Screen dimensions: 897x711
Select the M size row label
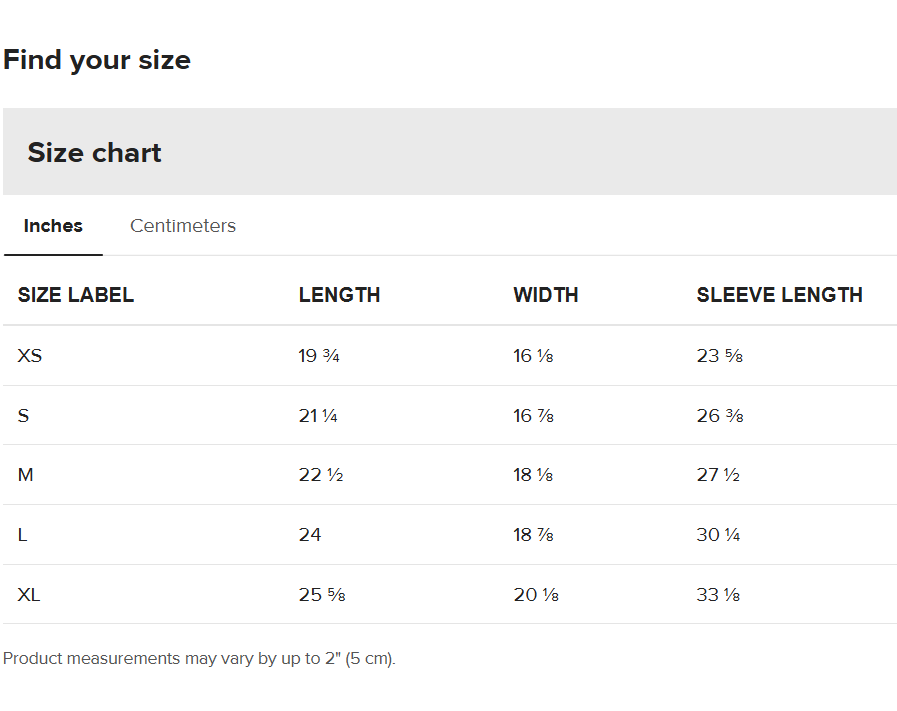(x=26, y=475)
